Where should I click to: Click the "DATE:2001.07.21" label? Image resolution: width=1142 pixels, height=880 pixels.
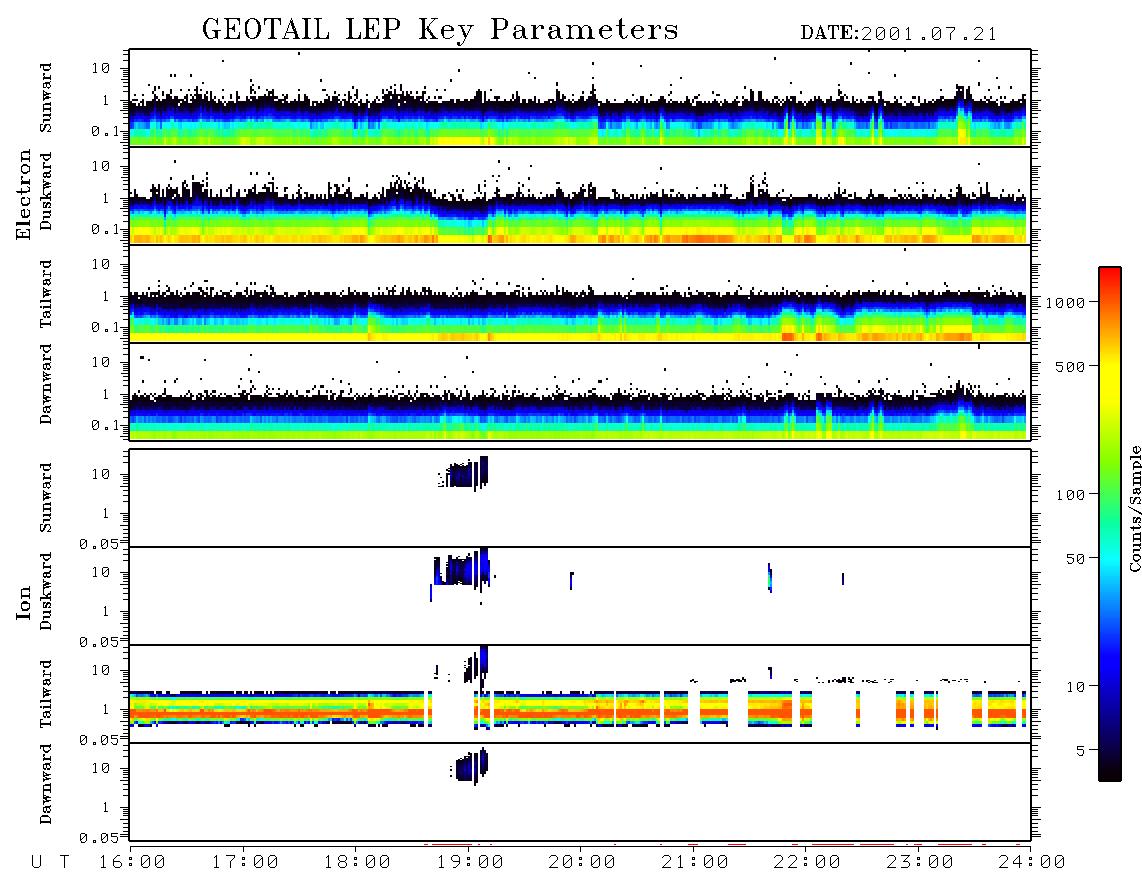point(899,34)
